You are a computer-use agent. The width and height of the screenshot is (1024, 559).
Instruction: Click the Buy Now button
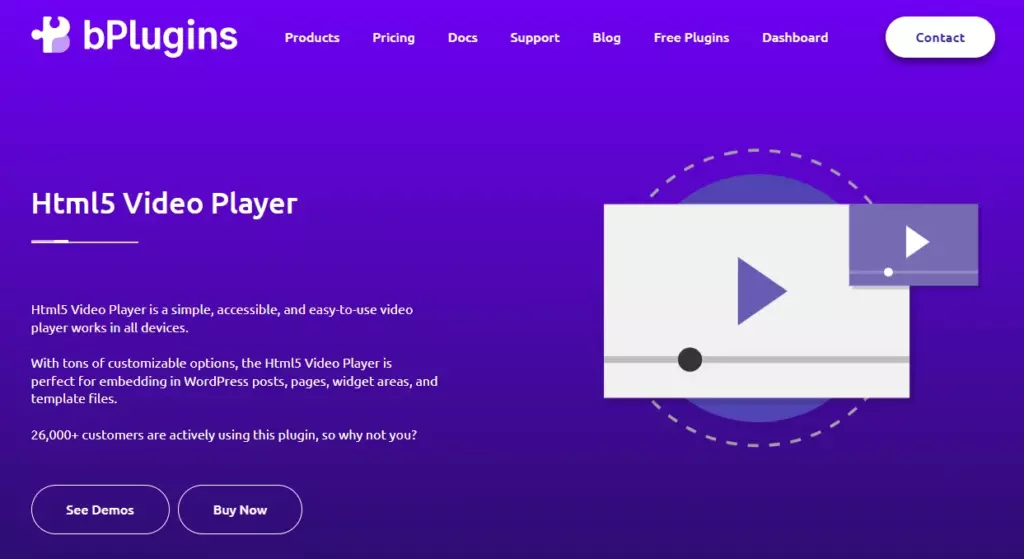[240, 509]
